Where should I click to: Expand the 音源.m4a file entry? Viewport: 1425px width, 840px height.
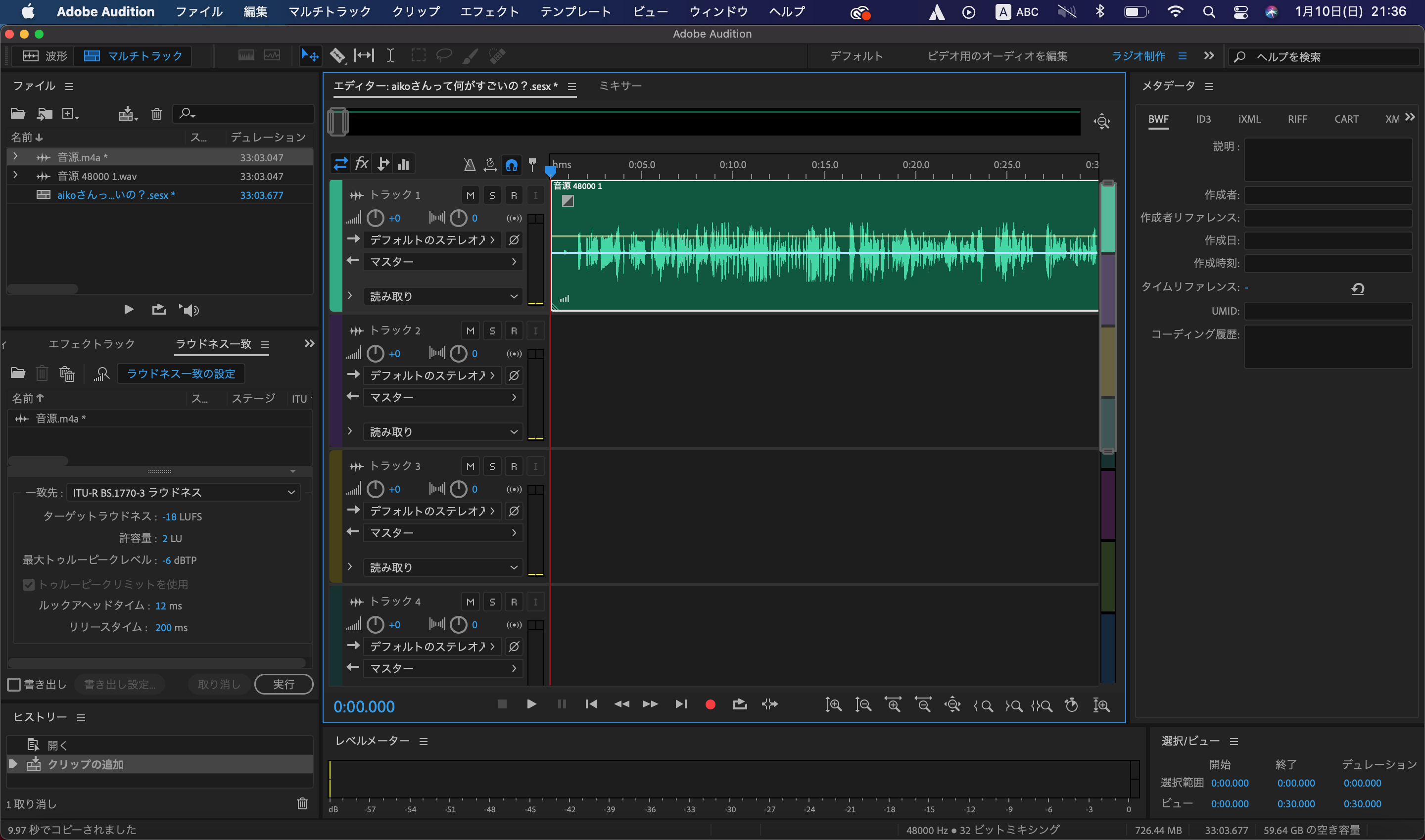(x=15, y=157)
